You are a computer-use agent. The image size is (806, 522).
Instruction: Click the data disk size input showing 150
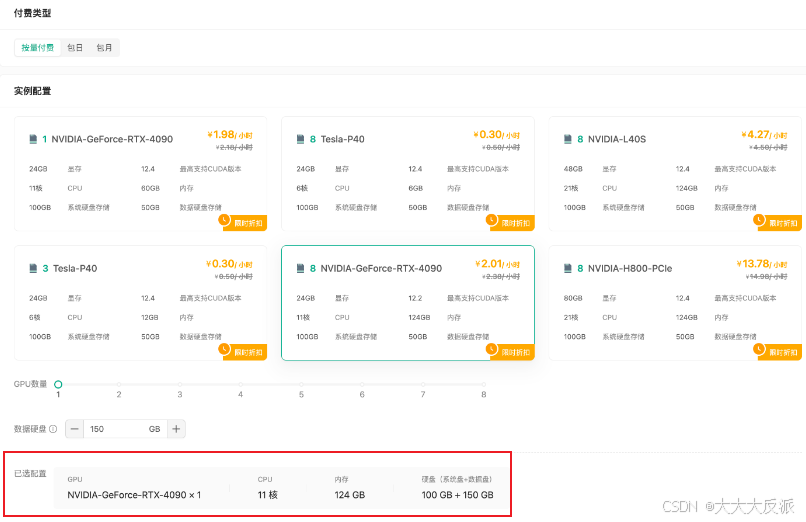(125, 429)
